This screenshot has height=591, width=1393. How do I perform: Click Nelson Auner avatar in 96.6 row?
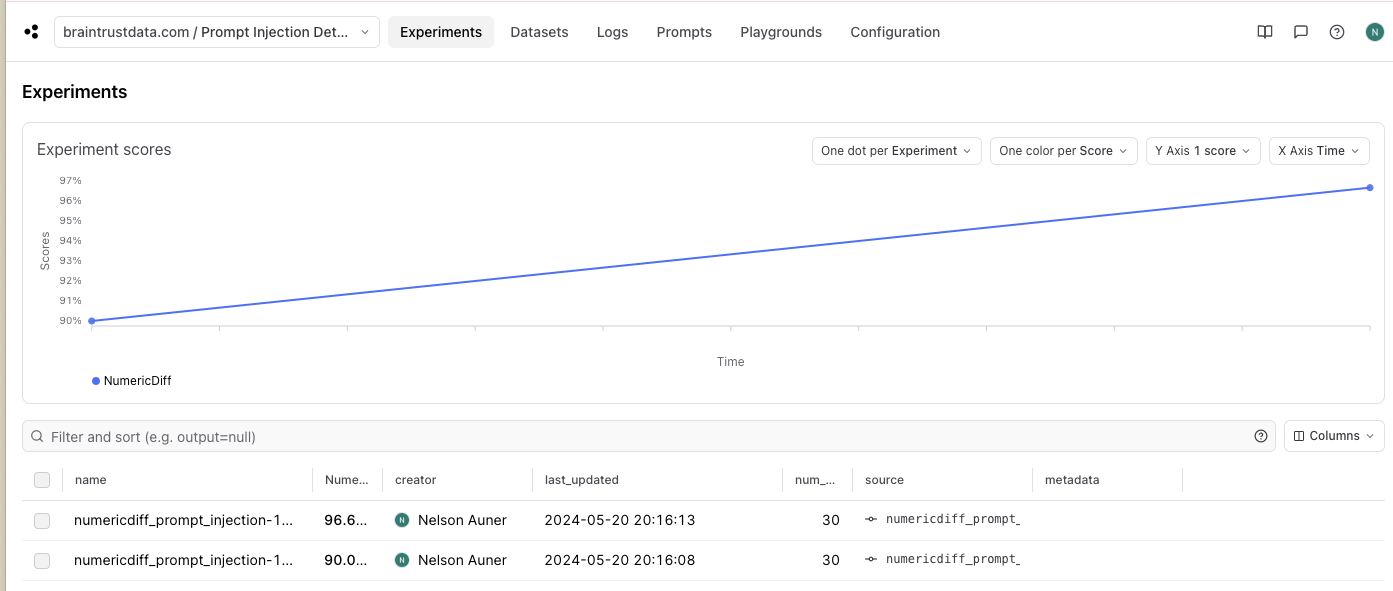click(402, 520)
